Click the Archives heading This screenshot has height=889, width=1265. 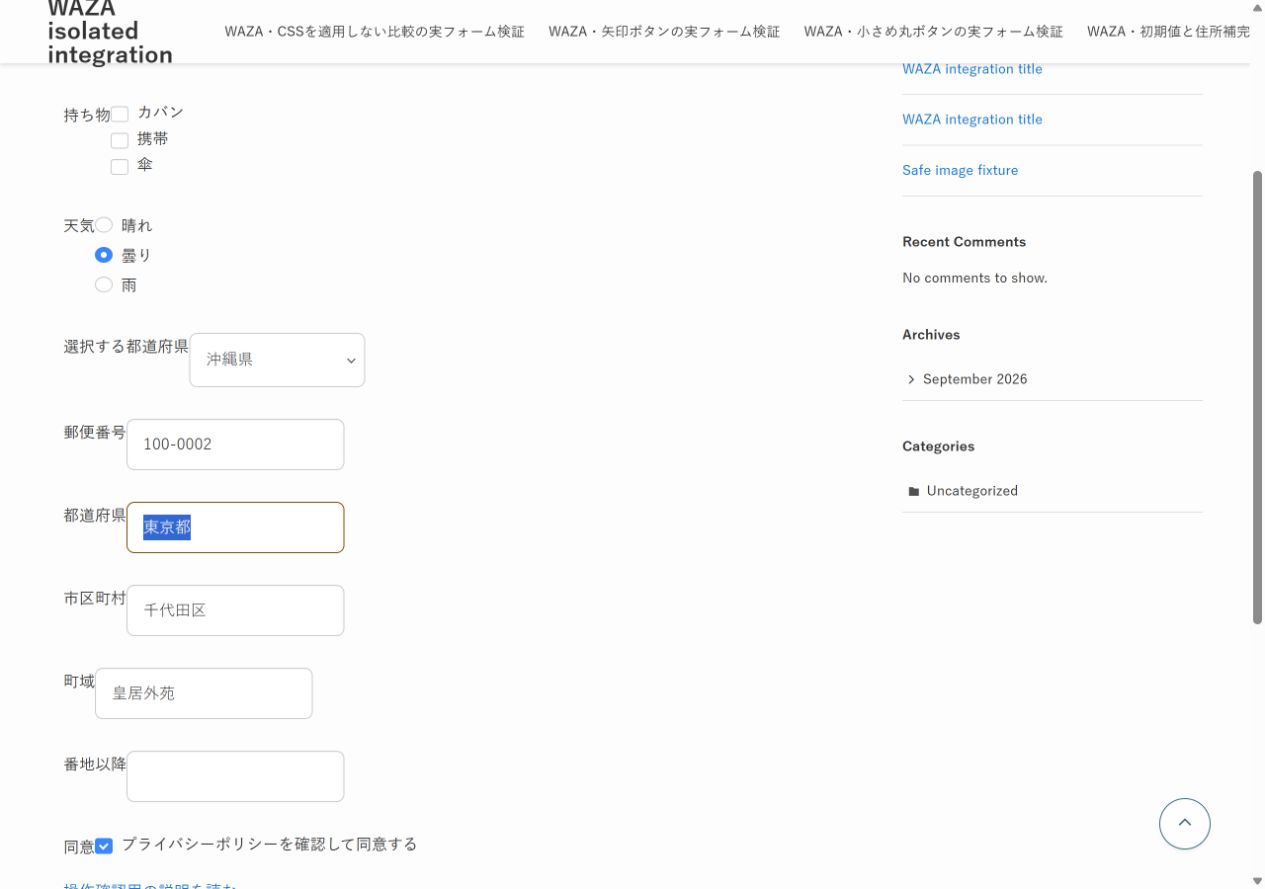(931, 335)
